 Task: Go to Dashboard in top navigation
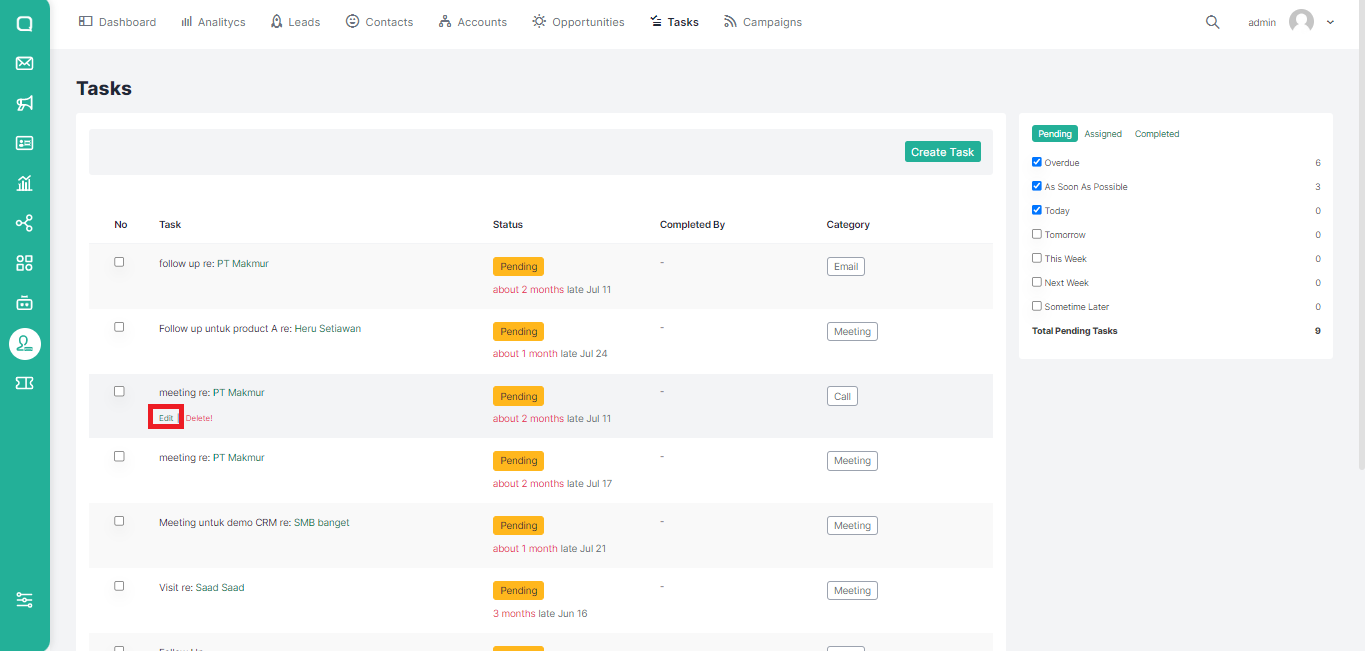117,22
